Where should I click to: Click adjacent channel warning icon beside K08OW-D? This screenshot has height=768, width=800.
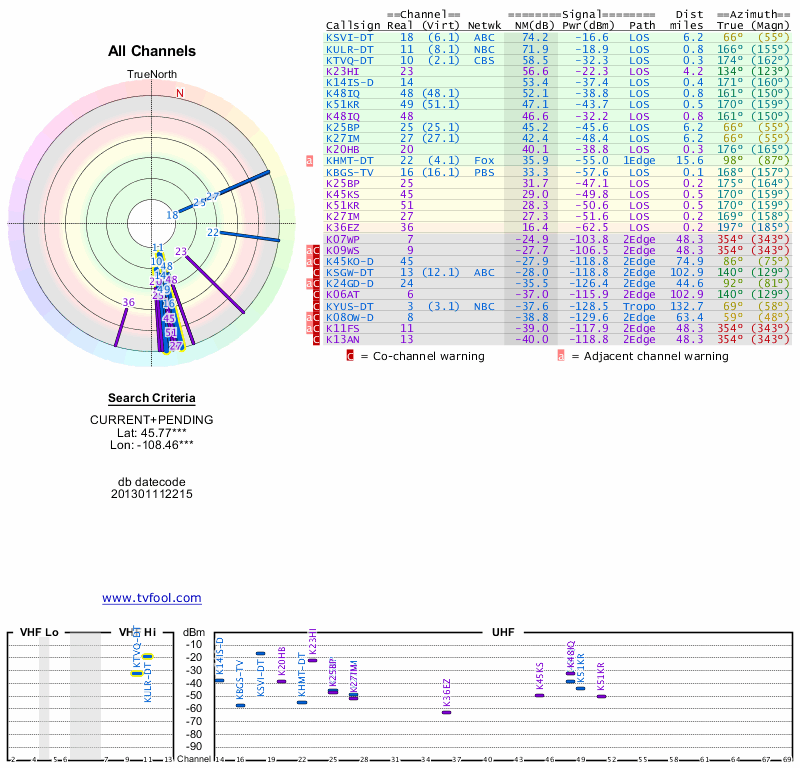[310, 316]
